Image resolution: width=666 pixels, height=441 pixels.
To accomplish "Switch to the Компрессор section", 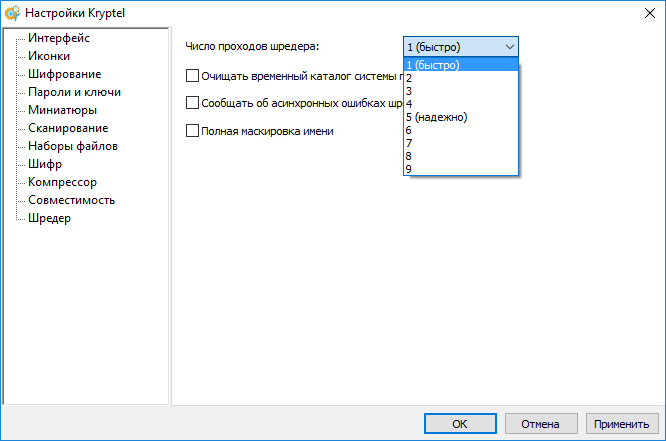I will [x=62, y=182].
